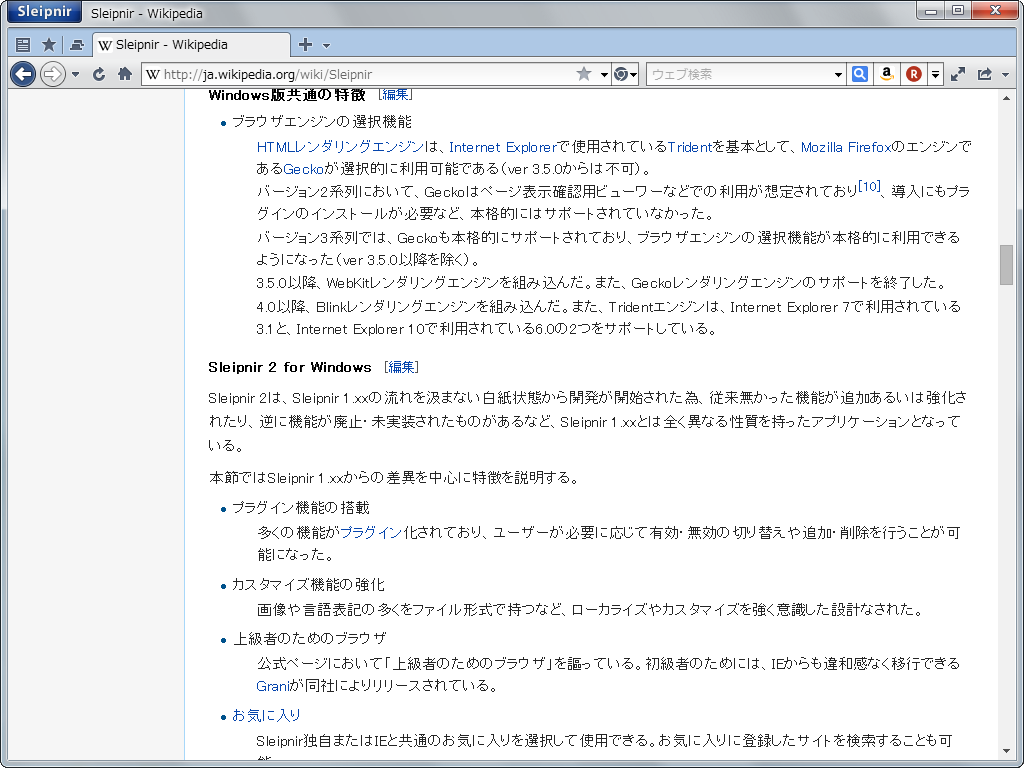Open the Mozilla Firefox link

click(846, 148)
